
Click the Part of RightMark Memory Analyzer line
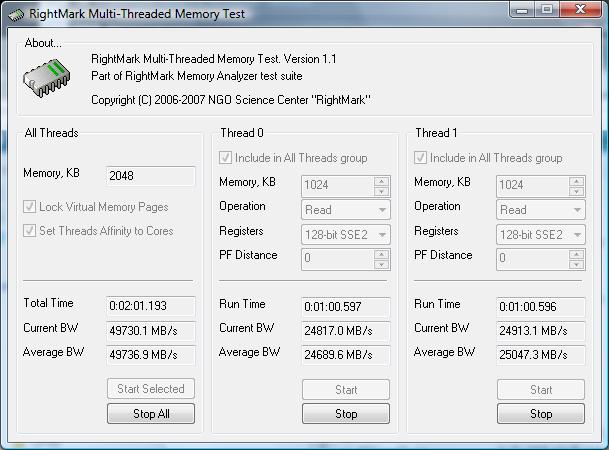point(197,76)
